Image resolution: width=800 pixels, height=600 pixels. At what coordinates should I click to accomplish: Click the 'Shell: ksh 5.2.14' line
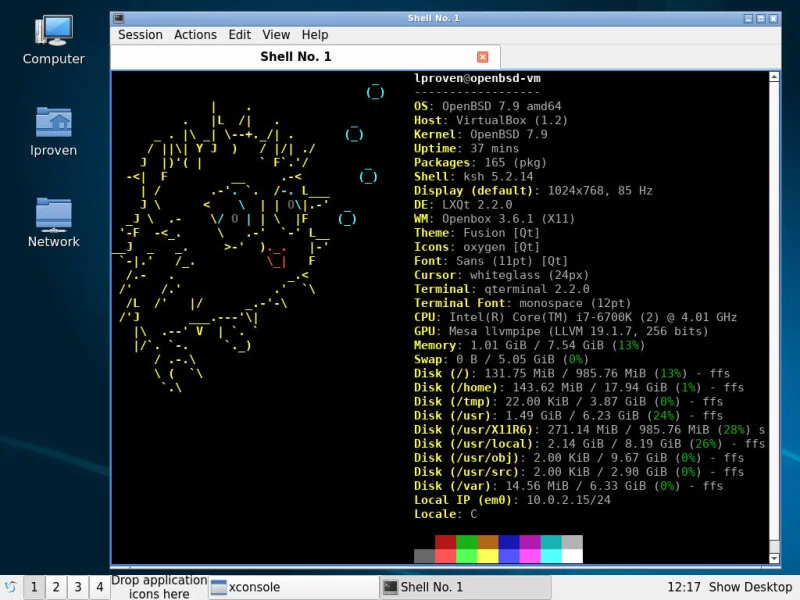(473, 177)
